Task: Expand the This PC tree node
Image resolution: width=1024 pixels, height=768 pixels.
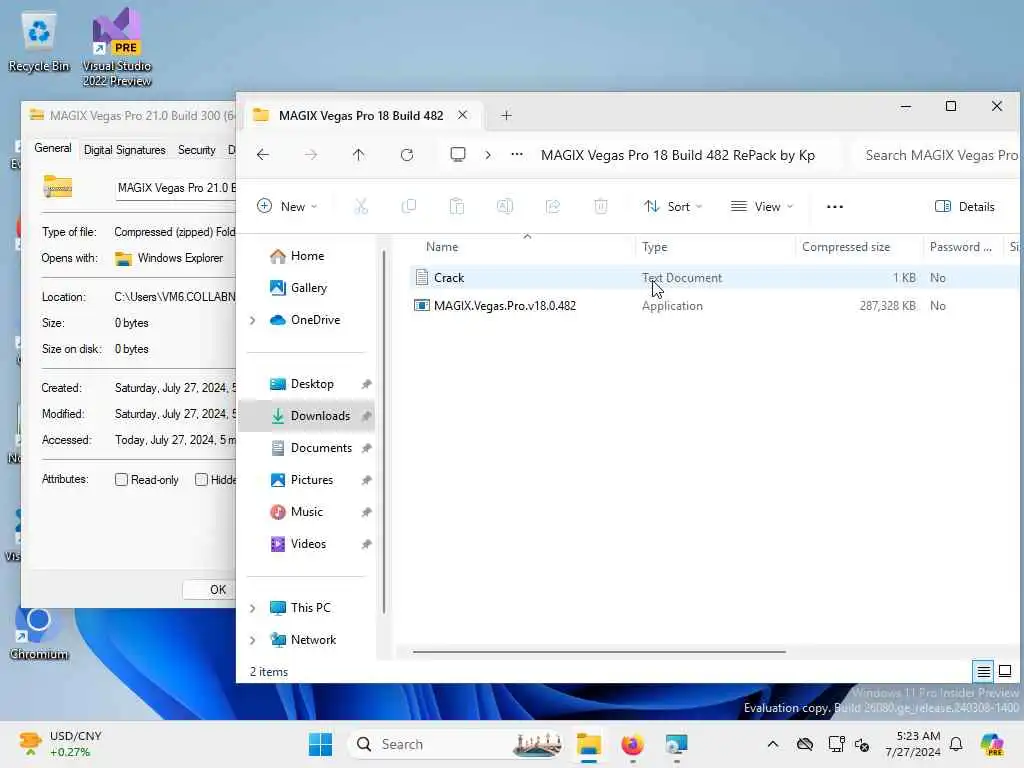Action: pos(253,608)
